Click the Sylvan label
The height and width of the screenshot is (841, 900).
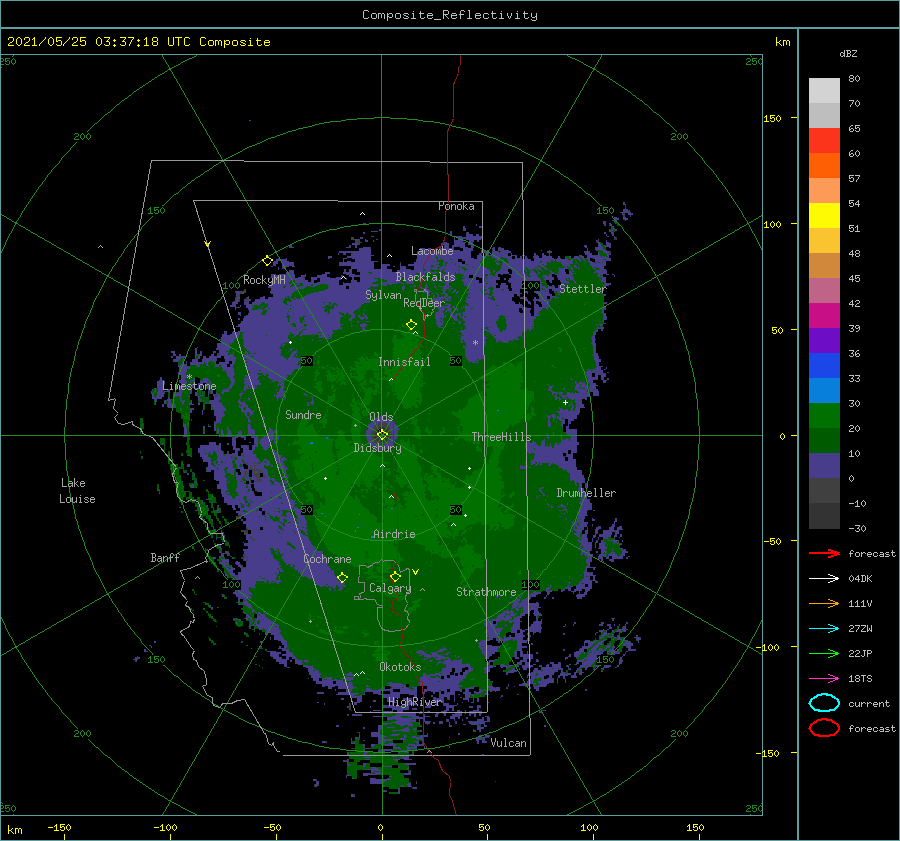[x=383, y=295]
